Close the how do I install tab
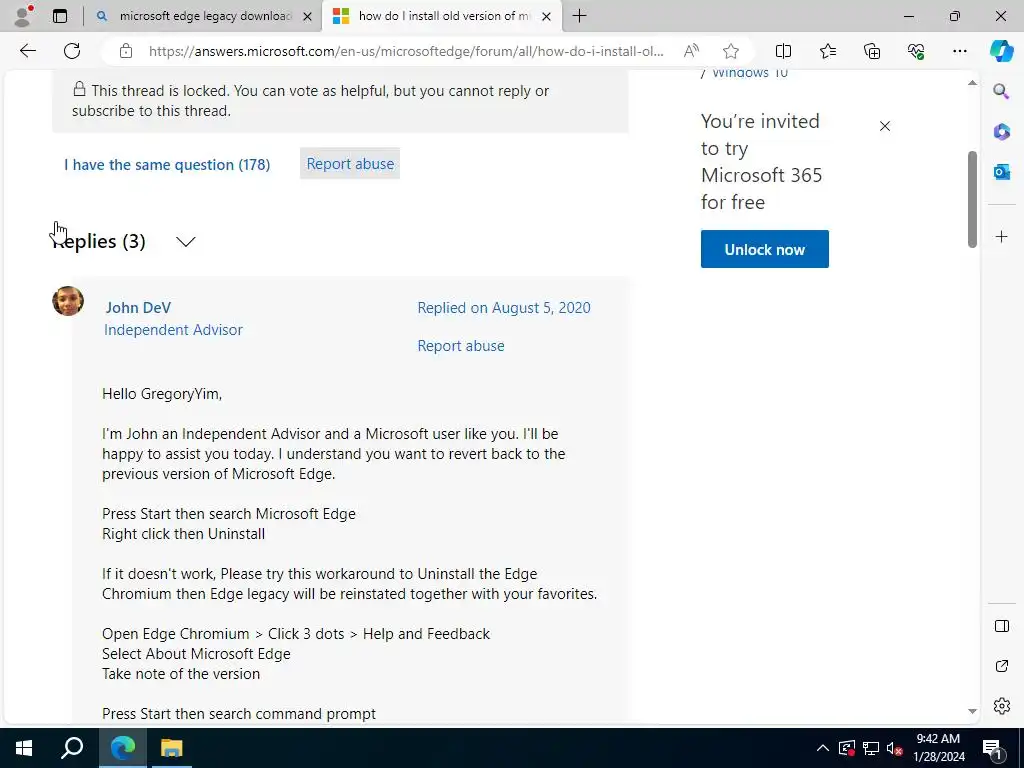Viewport: 1024px width, 768px height. coord(547,16)
